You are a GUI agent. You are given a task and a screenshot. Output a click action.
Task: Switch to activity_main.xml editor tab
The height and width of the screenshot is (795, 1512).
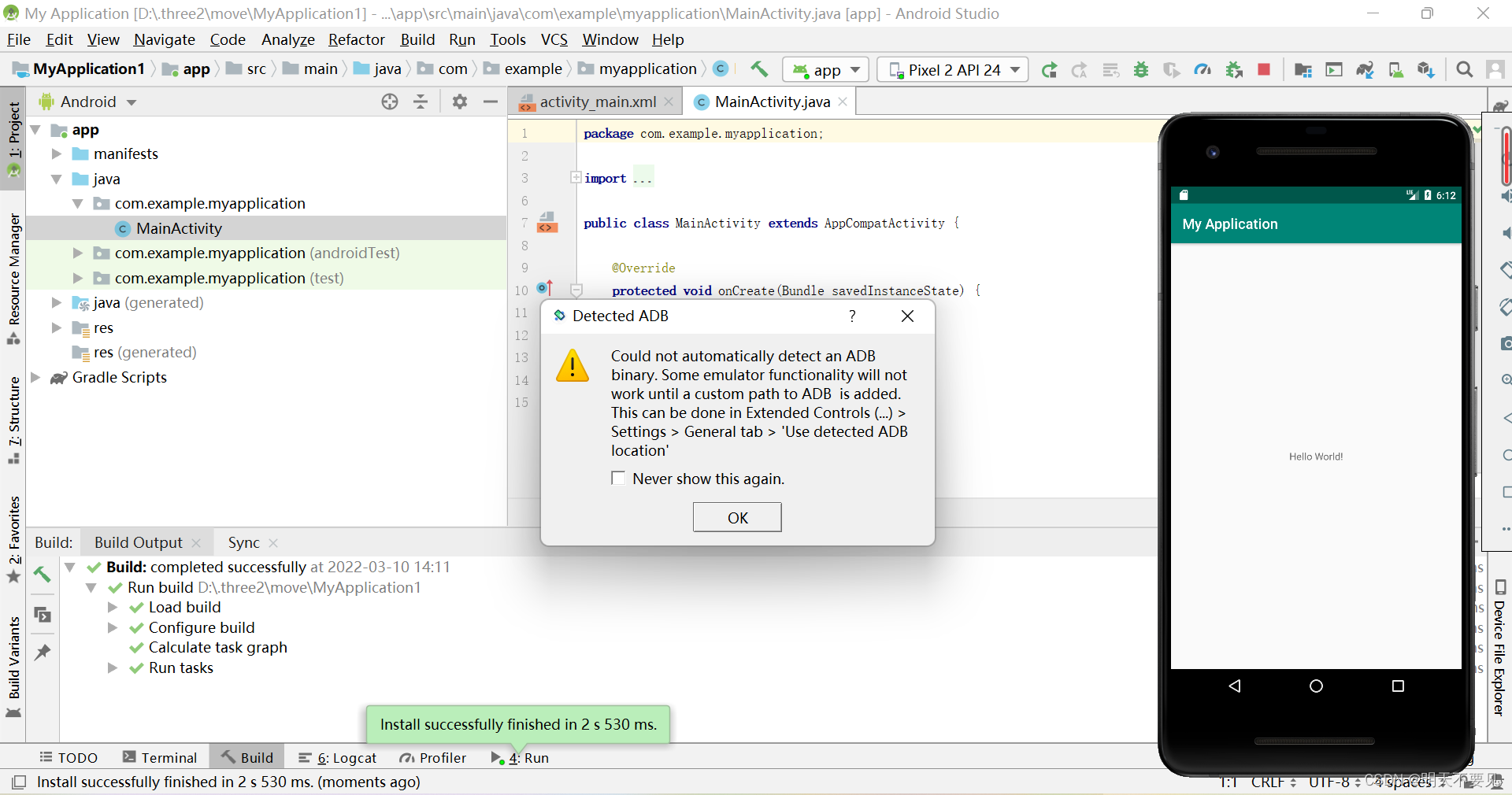(597, 102)
